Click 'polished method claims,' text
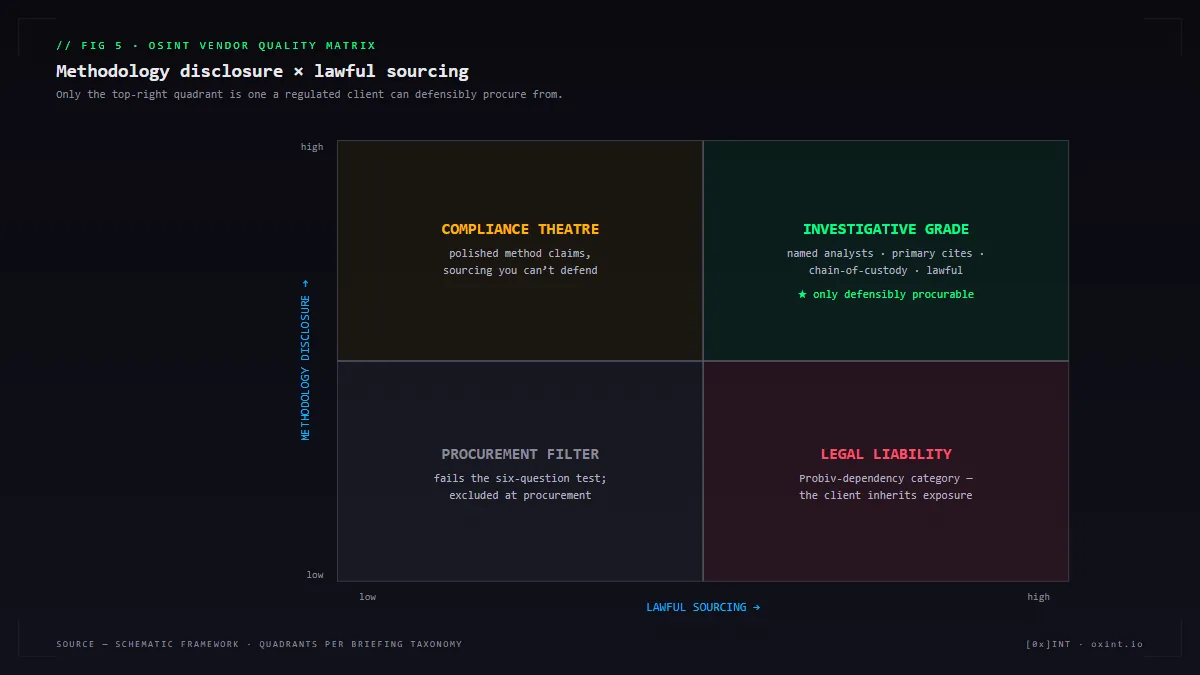Viewport: 1200px width, 675px height. coord(520,254)
